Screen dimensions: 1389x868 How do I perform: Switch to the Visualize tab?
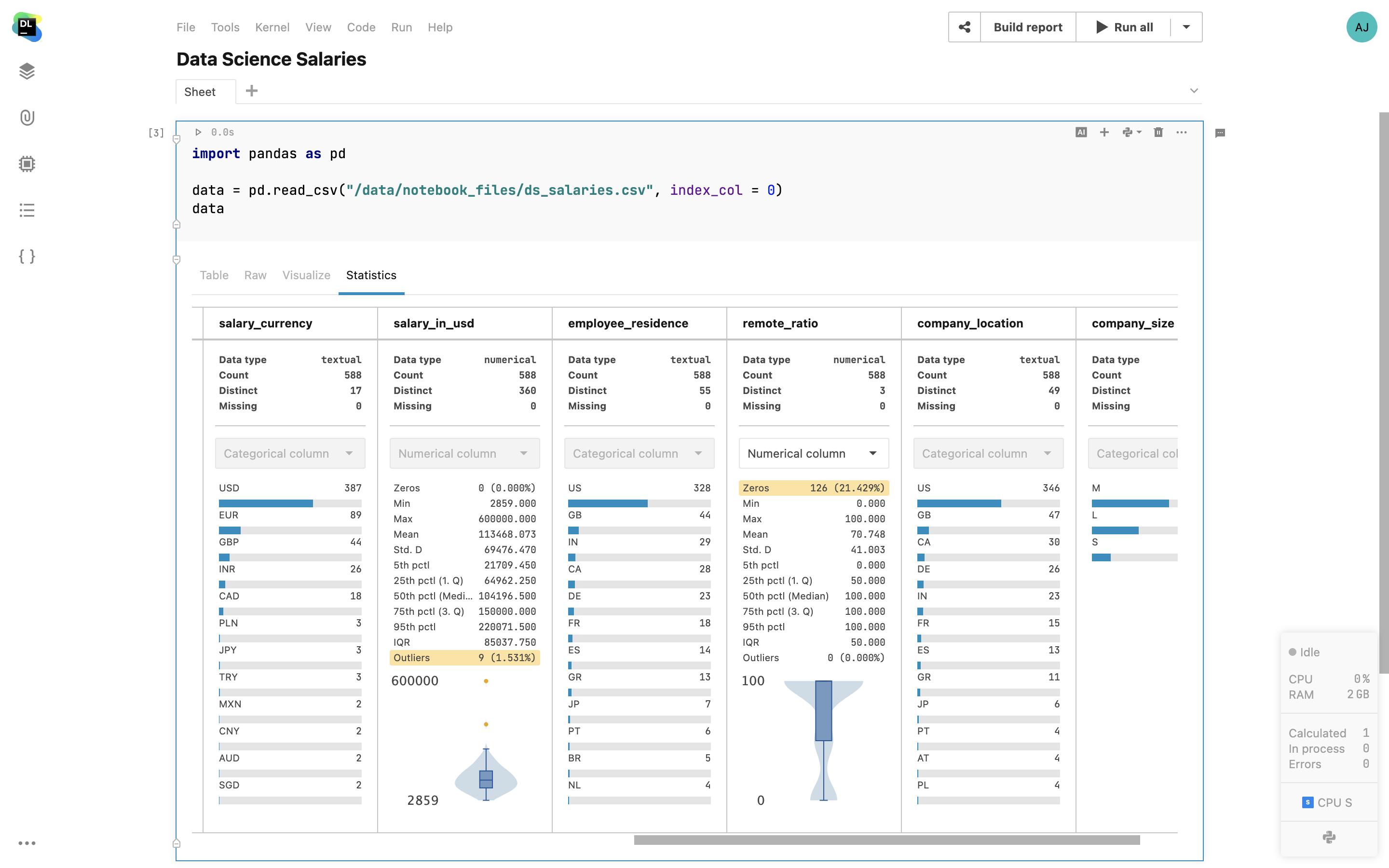[x=306, y=275]
